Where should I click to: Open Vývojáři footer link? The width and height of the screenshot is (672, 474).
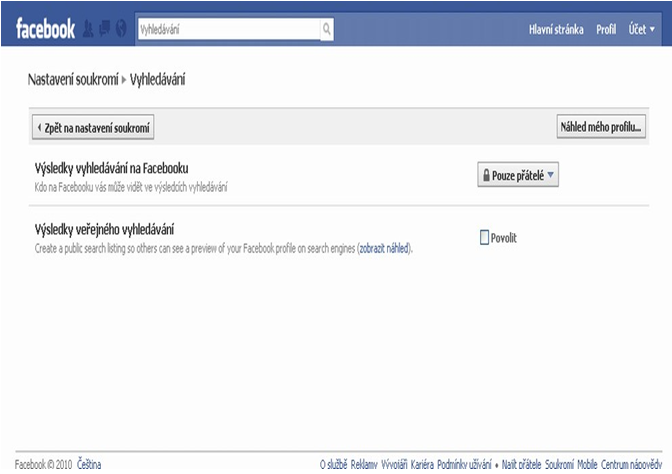click(x=394, y=465)
